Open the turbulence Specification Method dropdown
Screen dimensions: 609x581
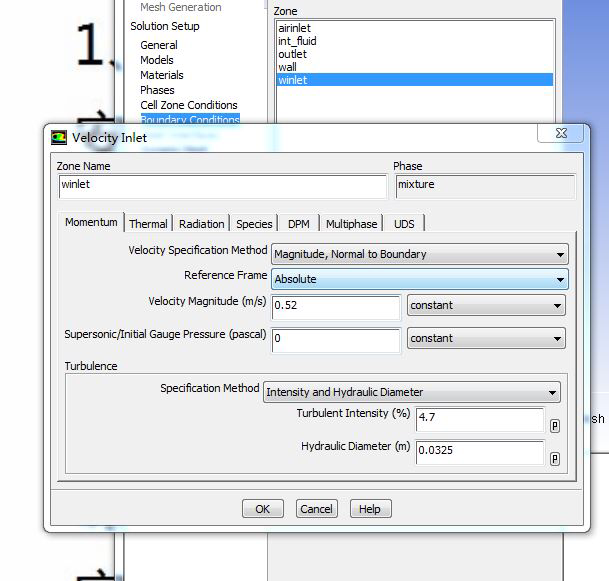tap(412, 392)
